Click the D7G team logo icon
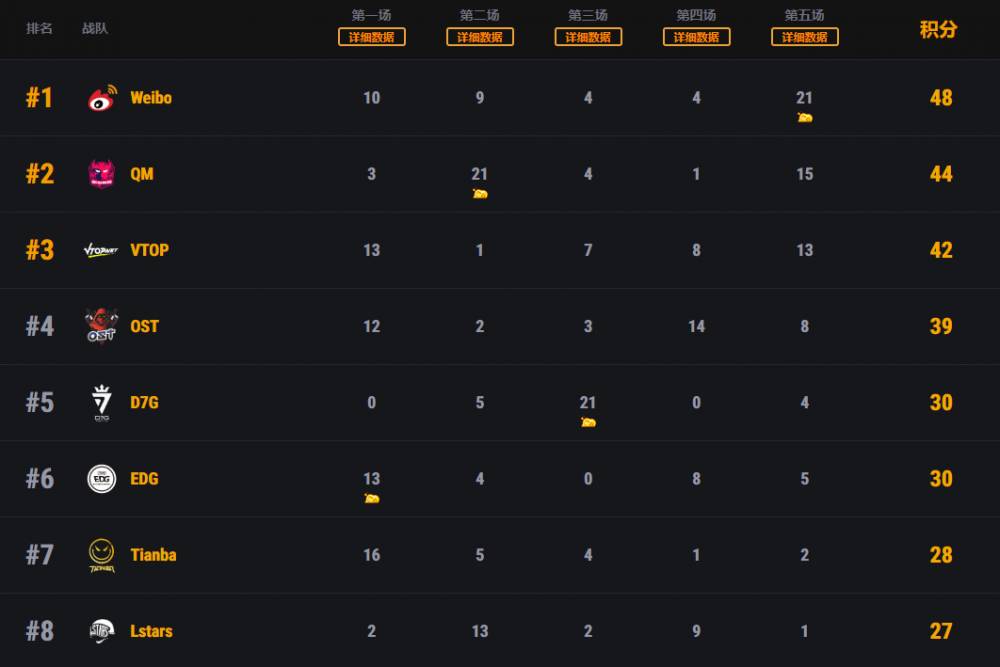 click(101, 403)
